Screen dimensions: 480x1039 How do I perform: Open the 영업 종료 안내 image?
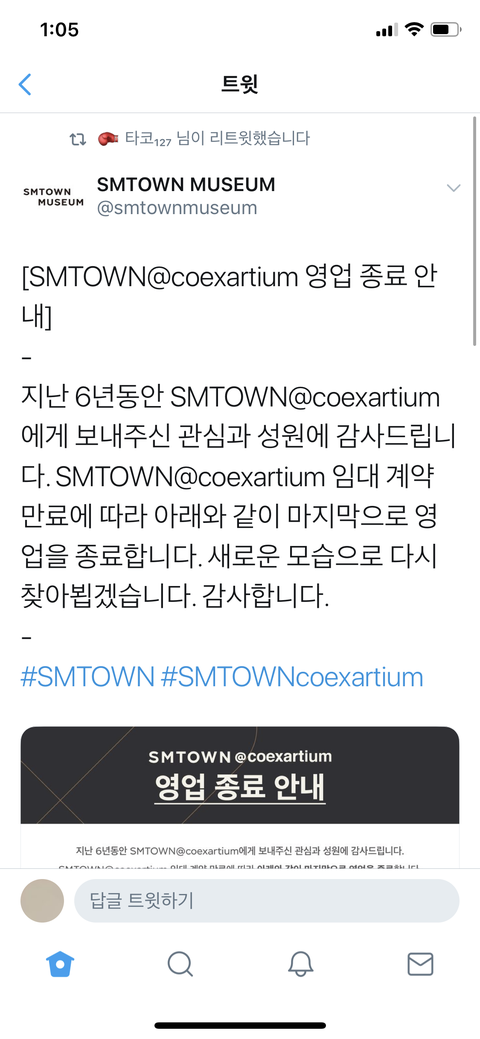pos(240,796)
